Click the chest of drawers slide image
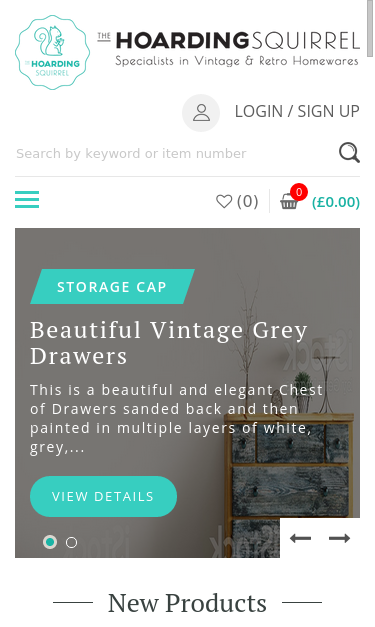 pos(188,393)
